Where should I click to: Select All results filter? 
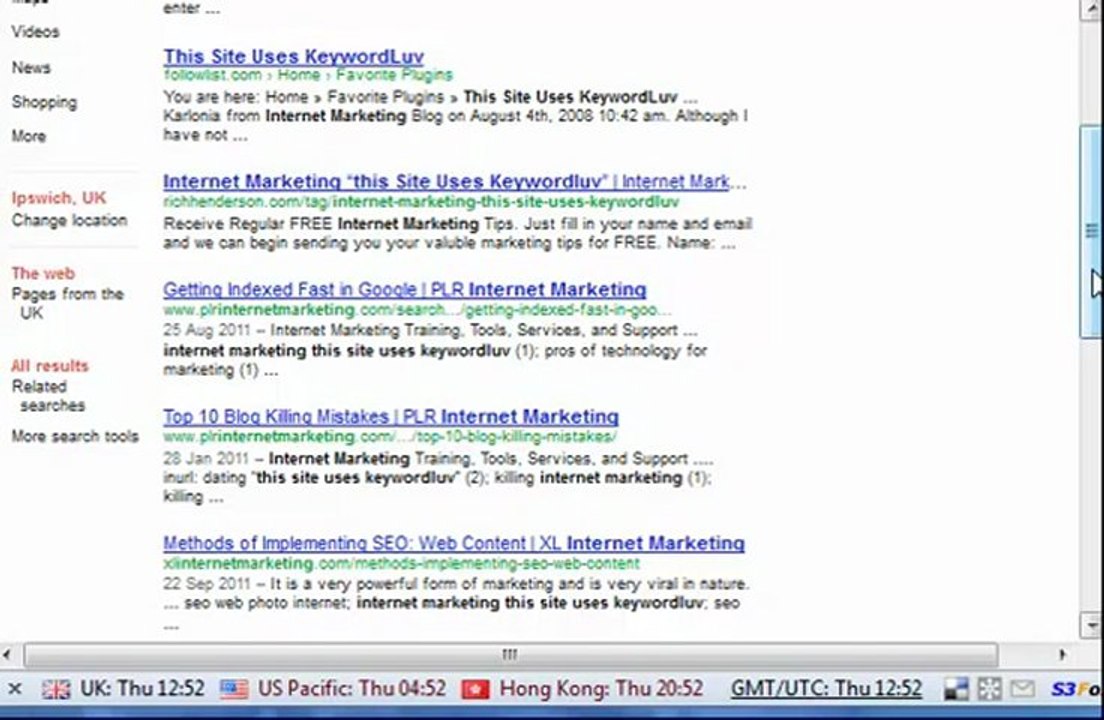click(50, 366)
